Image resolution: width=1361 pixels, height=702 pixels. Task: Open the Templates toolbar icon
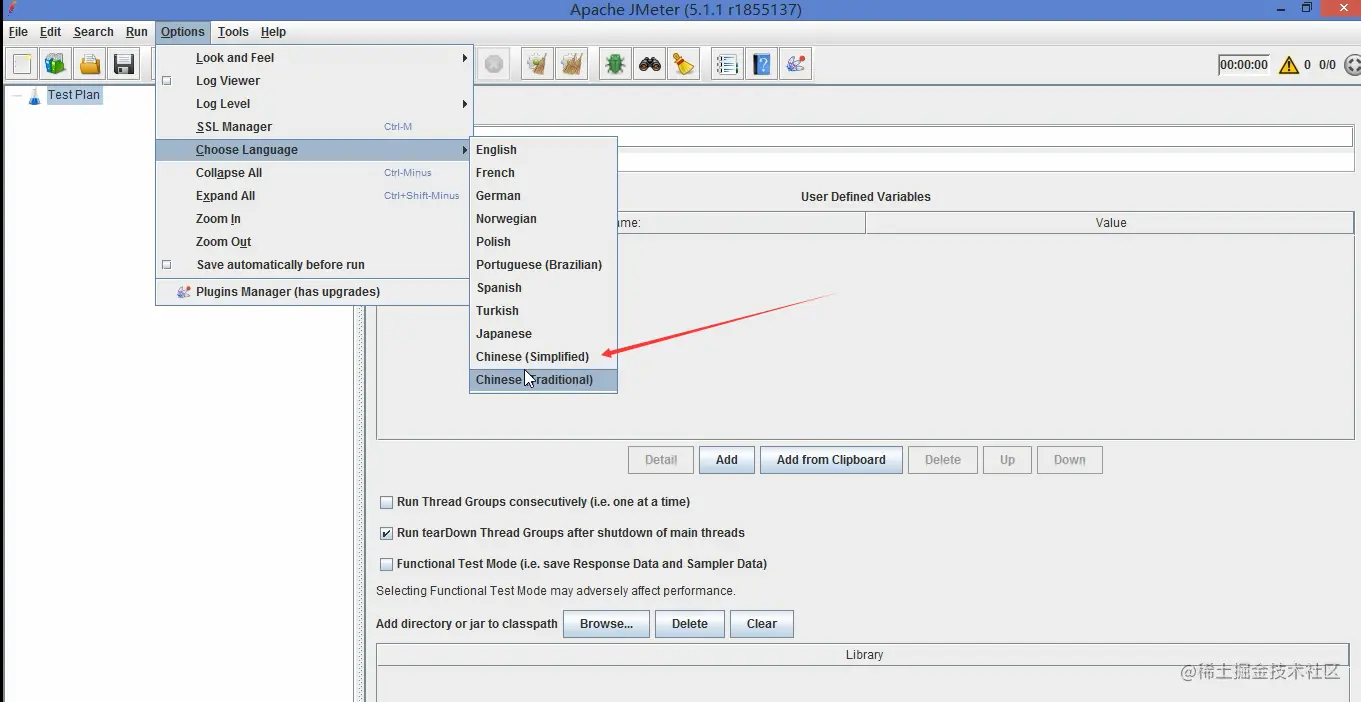[56, 65]
